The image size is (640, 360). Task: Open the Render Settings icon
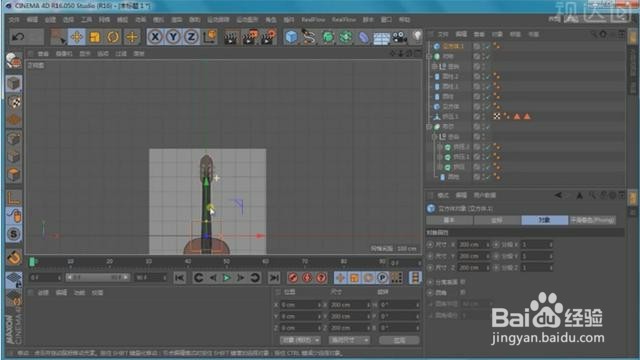[x=268, y=37]
